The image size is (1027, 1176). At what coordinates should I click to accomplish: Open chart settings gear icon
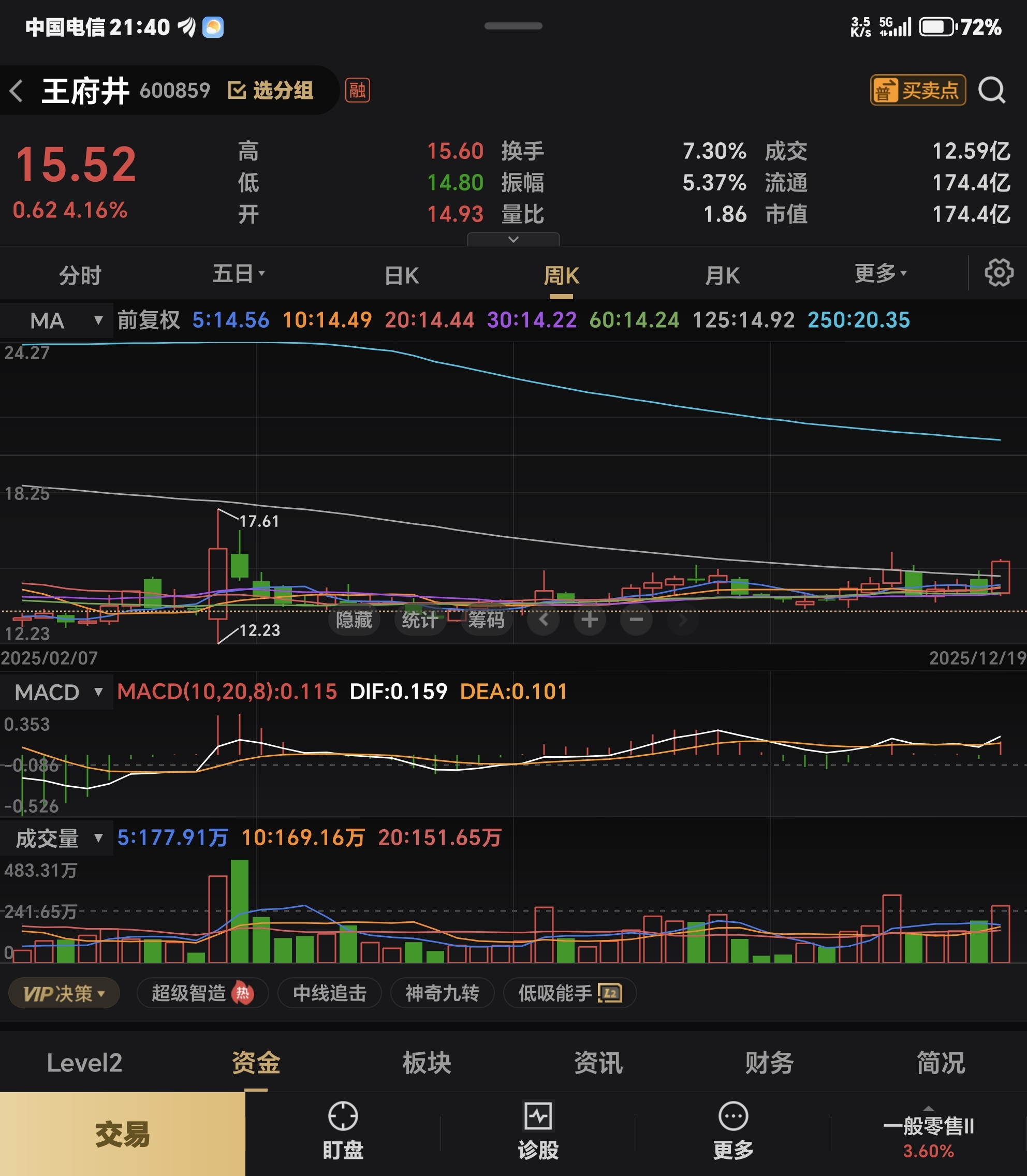click(999, 273)
